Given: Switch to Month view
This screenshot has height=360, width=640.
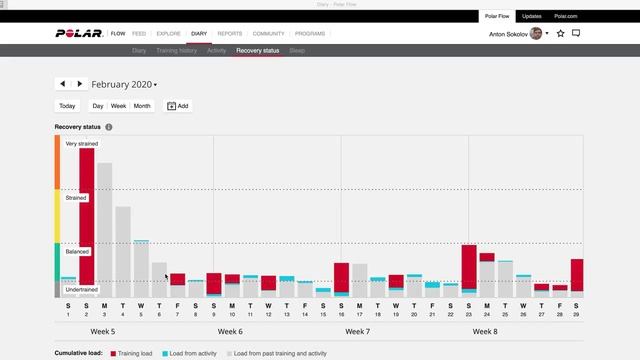Looking at the screenshot, I should tap(142, 106).
